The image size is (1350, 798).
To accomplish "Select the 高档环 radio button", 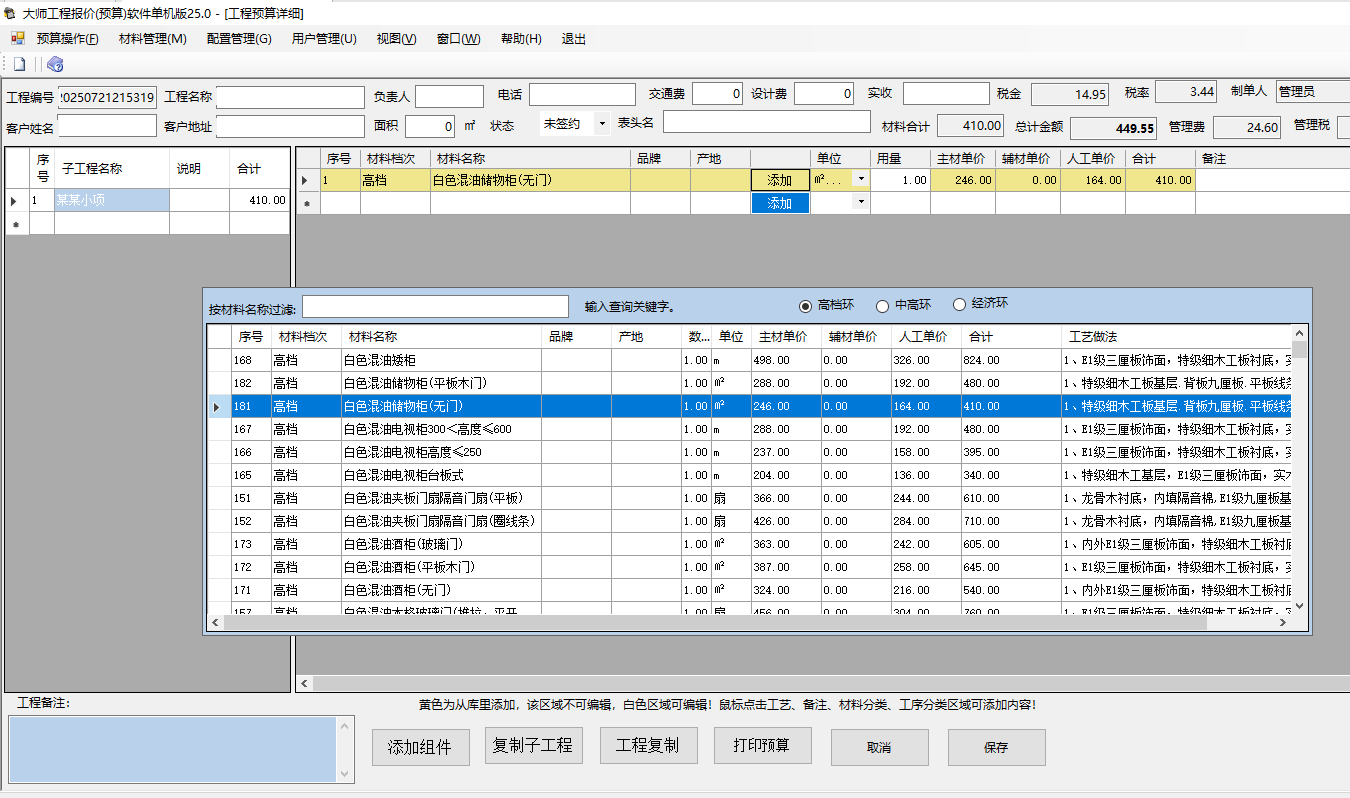I will pos(805,305).
